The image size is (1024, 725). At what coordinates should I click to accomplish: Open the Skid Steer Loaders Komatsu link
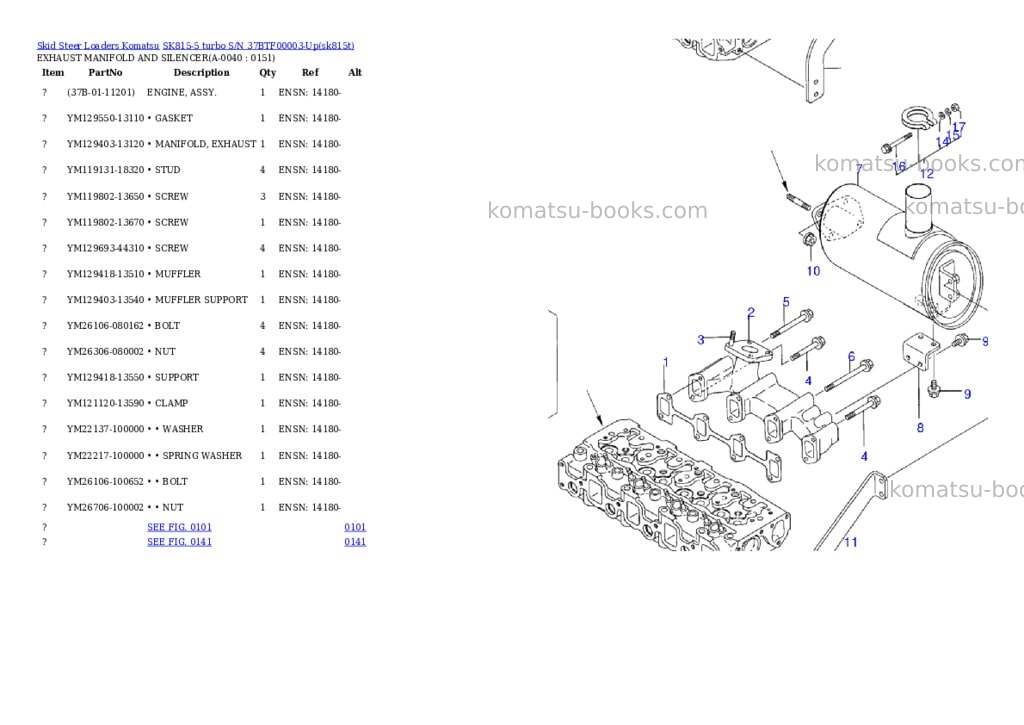(x=98, y=46)
